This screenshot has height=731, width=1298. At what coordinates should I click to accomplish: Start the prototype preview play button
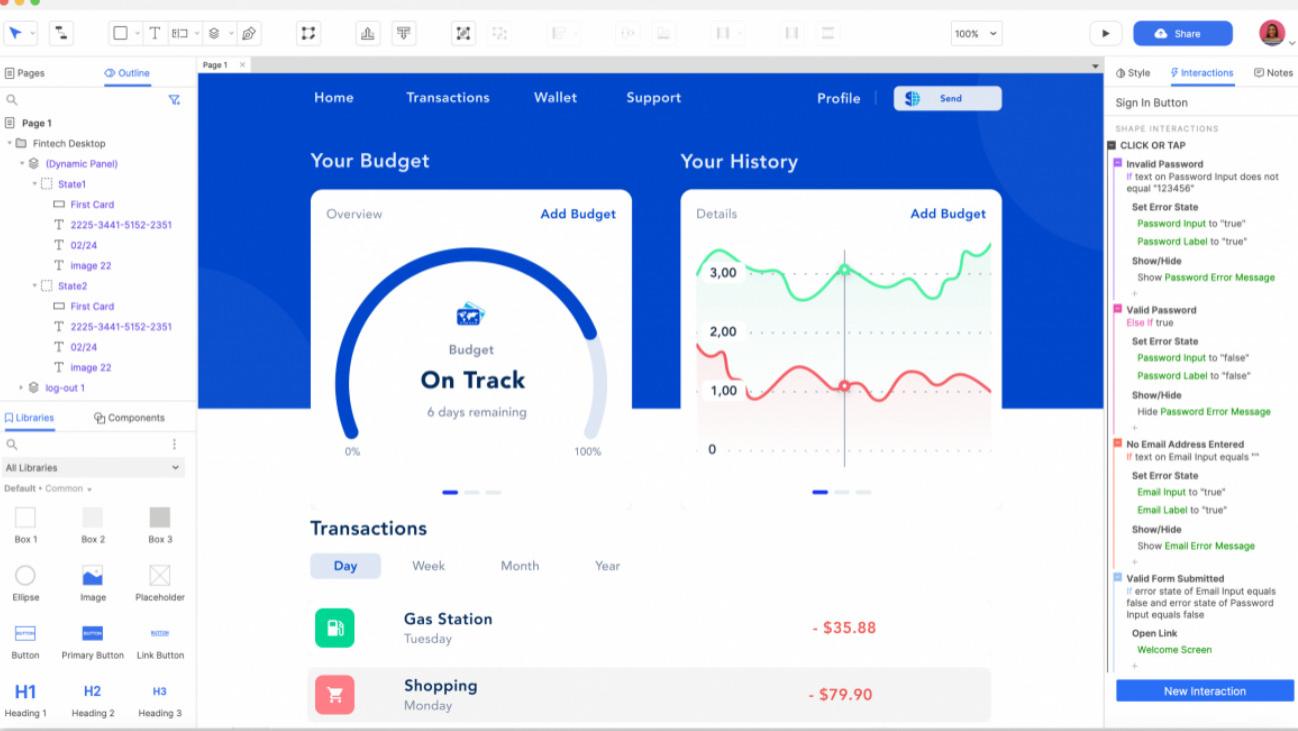[1106, 33]
